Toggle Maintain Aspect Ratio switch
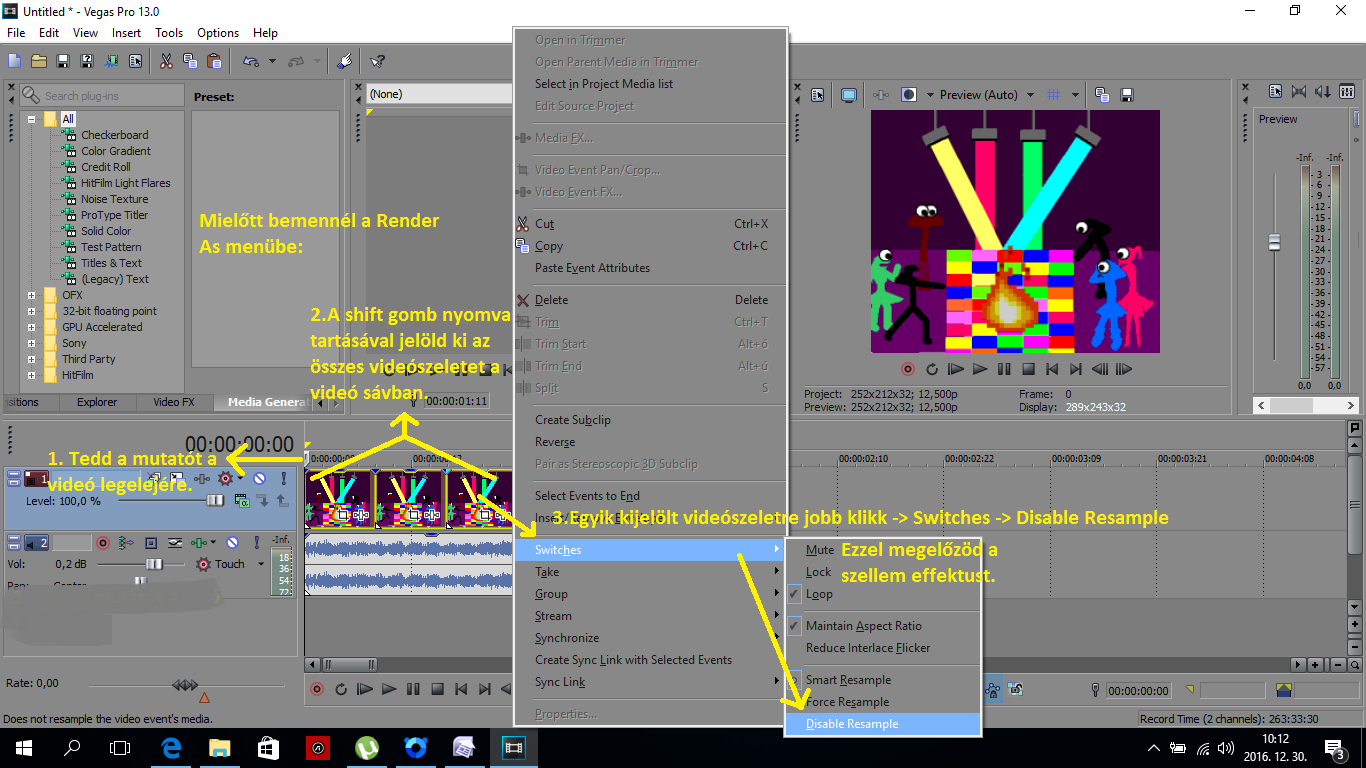Image resolution: width=1366 pixels, height=768 pixels. (x=882, y=626)
